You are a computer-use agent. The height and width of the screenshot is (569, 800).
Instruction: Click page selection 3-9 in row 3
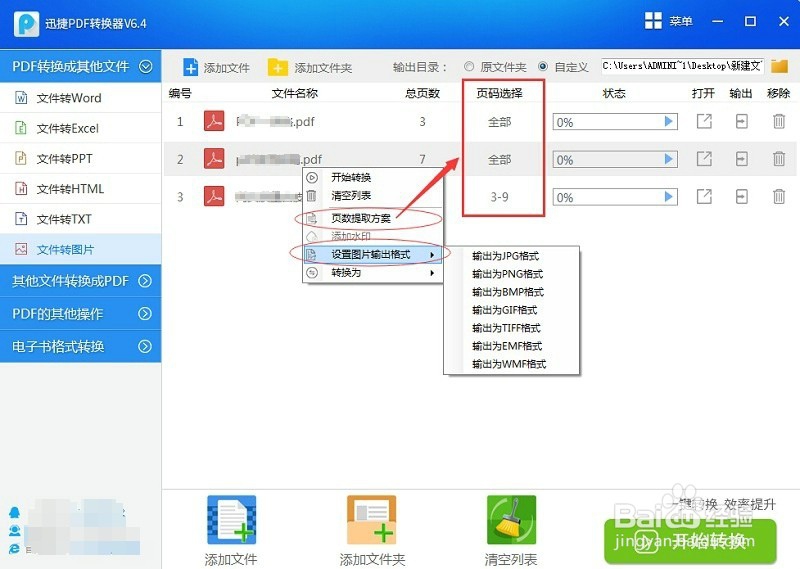coord(499,197)
